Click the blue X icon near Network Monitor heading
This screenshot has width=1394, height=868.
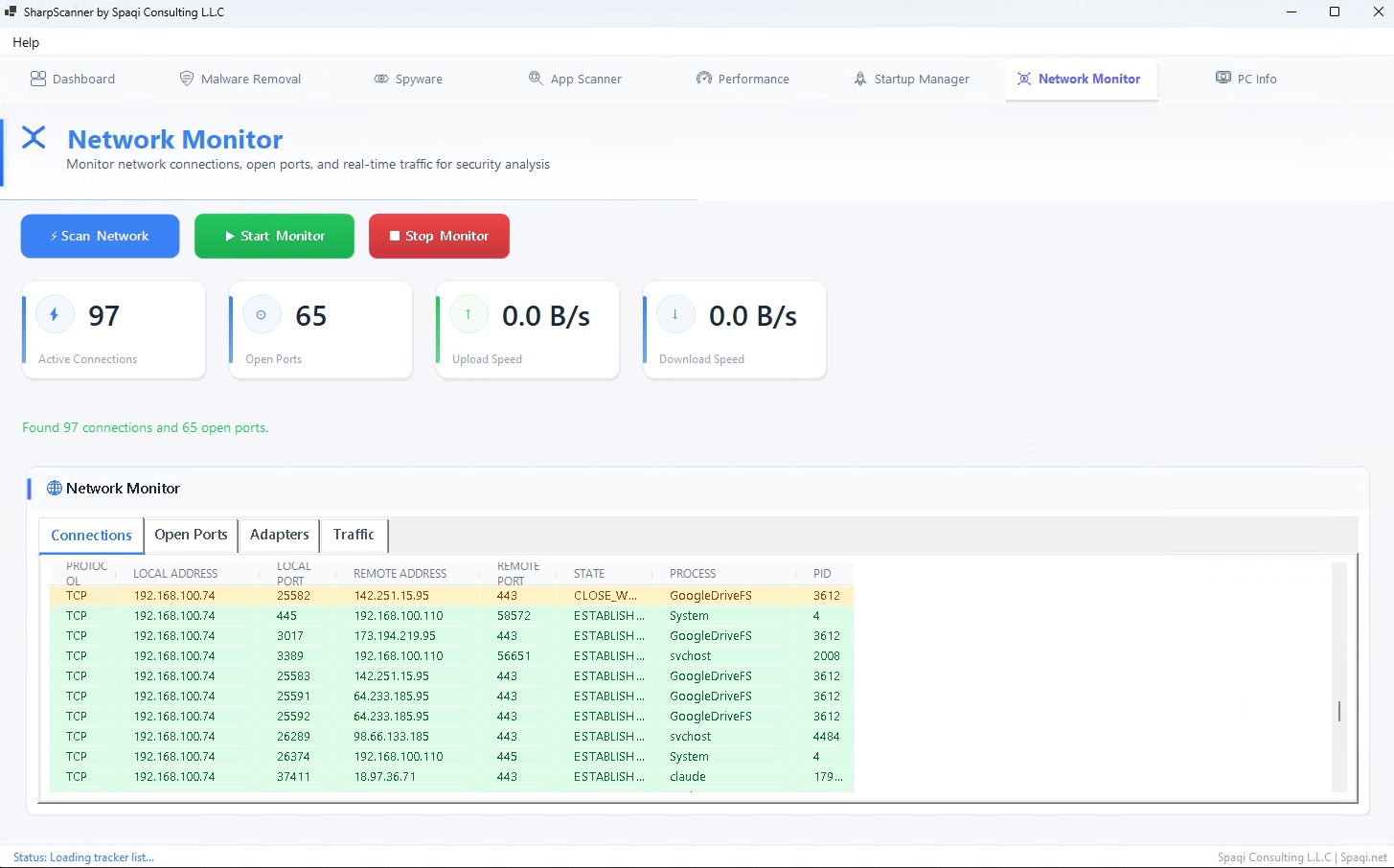tap(34, 138)
